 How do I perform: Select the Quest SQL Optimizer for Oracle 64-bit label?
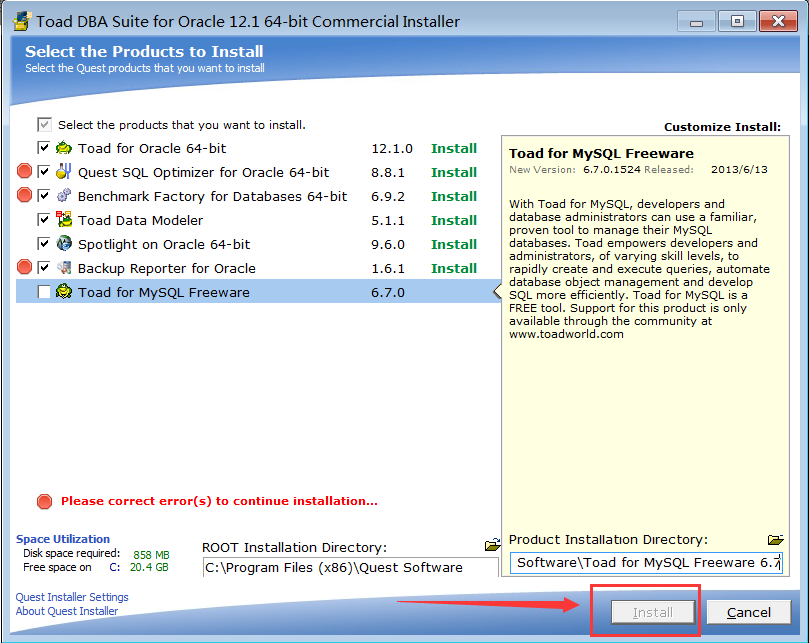203,172
